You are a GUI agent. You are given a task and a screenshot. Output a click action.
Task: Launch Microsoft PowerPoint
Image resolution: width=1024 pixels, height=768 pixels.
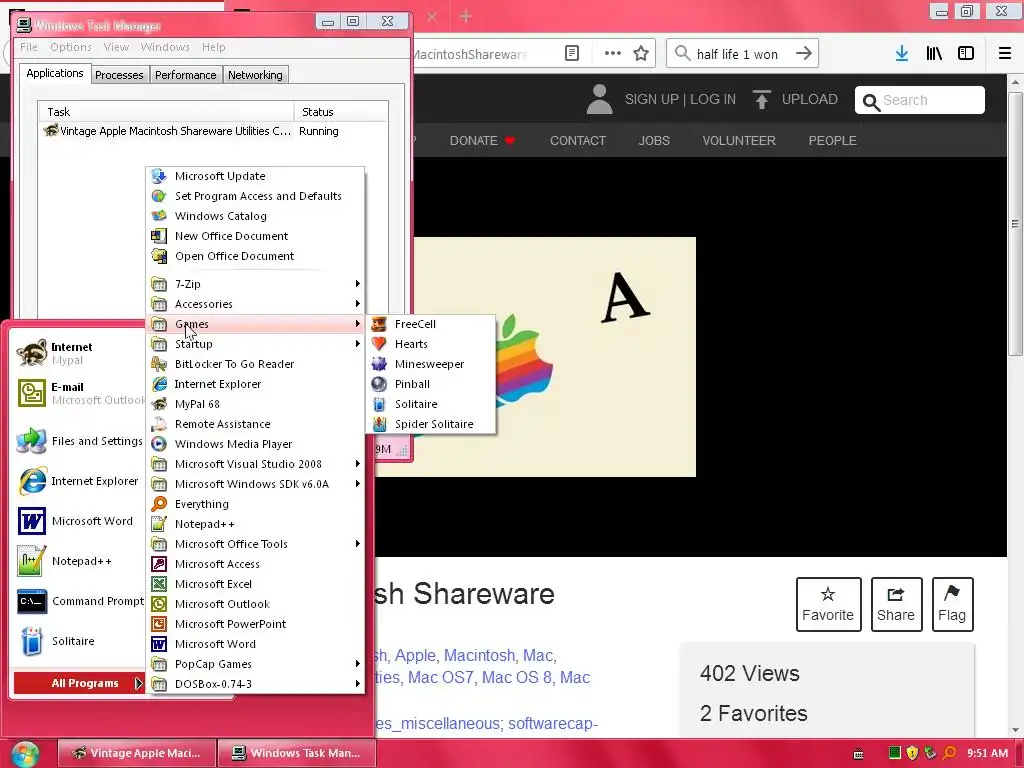click(x=255, y=624)
